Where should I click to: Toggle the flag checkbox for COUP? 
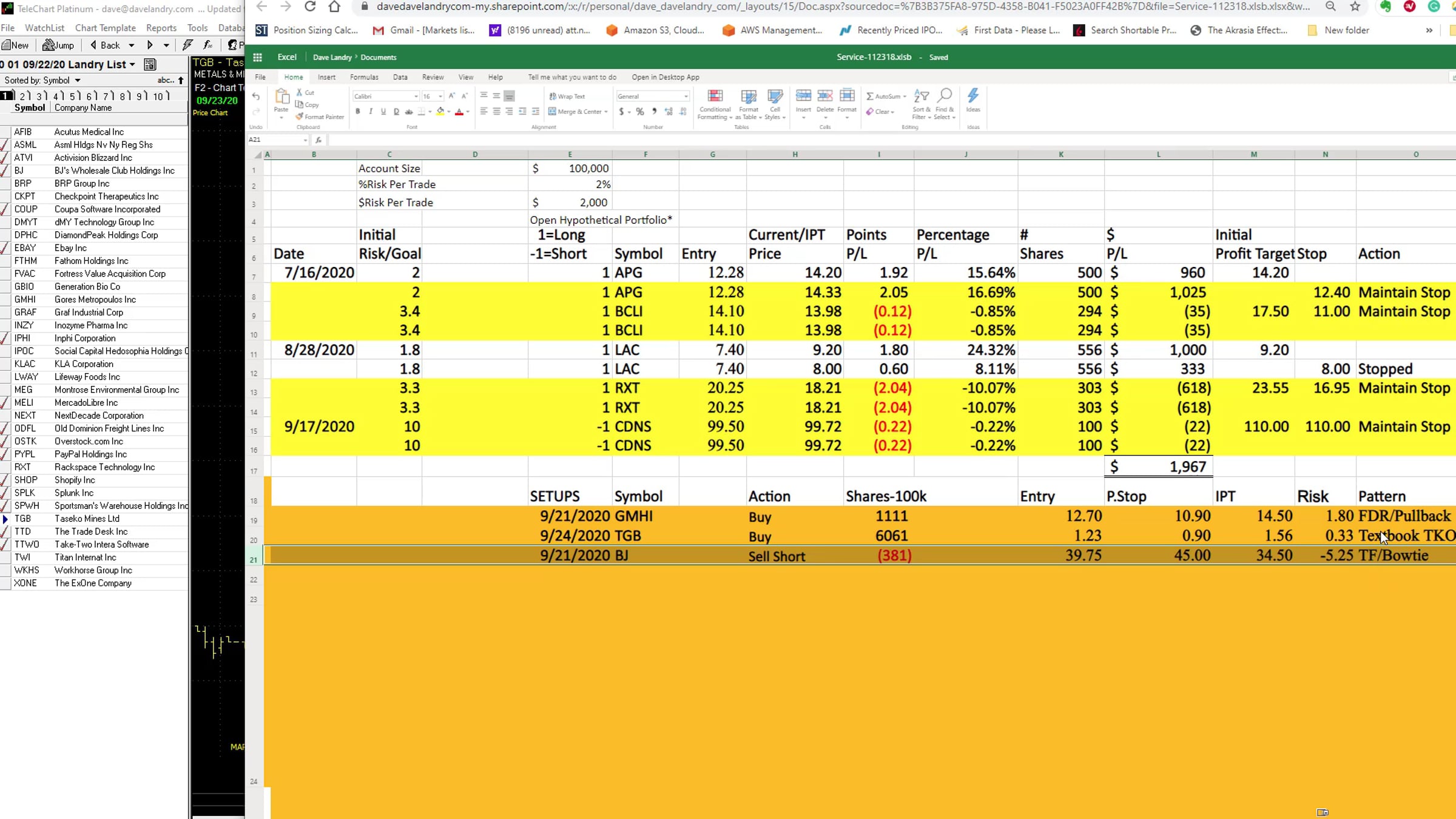(5, 209)
